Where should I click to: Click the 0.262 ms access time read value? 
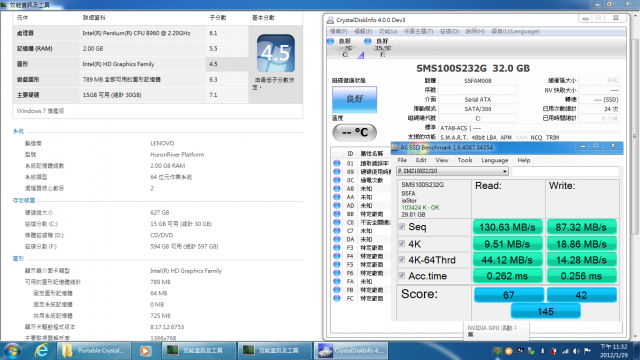pyautogui.click(x=507, y=276)
